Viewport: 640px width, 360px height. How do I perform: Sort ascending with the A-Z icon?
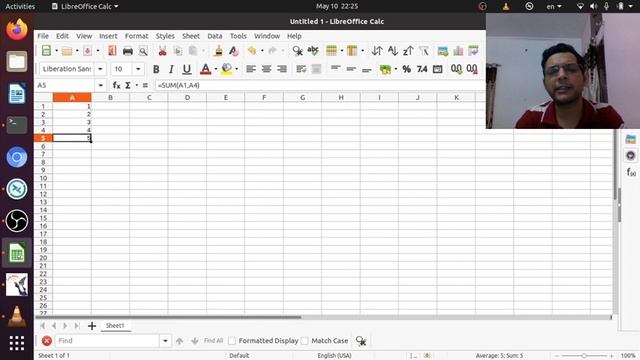click(x=392, y=51)
